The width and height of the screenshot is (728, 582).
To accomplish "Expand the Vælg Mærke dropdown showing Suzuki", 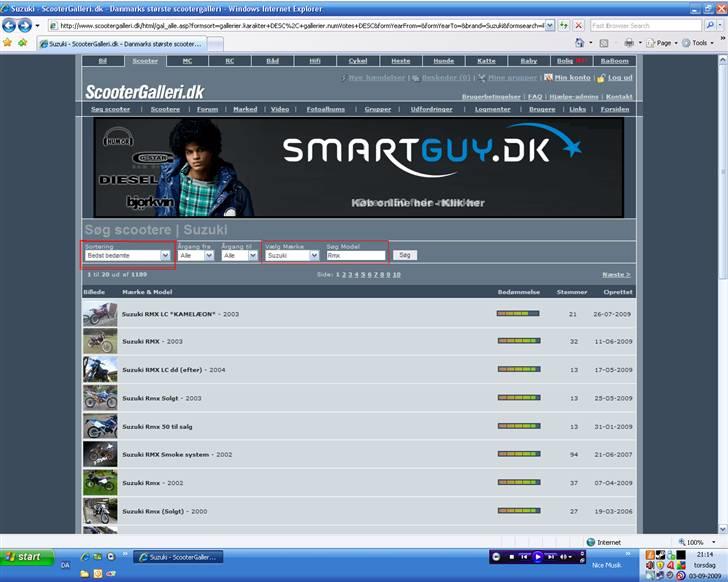I will tap(292, 255).
